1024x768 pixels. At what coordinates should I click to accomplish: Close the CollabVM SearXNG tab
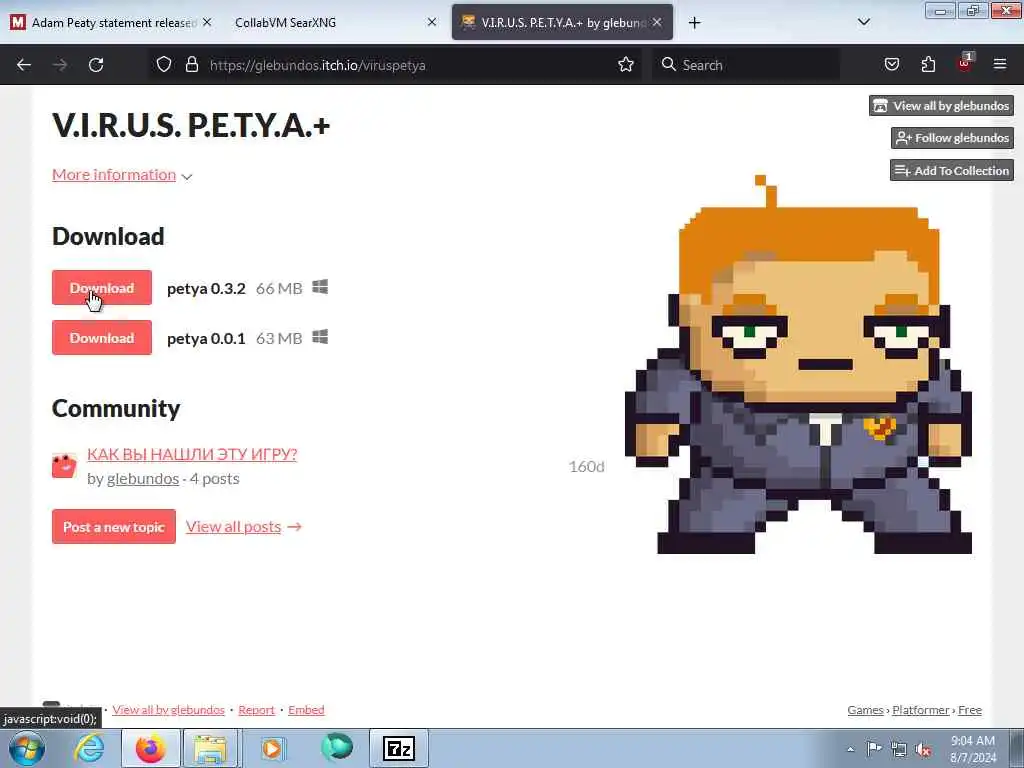click(432, 22)
